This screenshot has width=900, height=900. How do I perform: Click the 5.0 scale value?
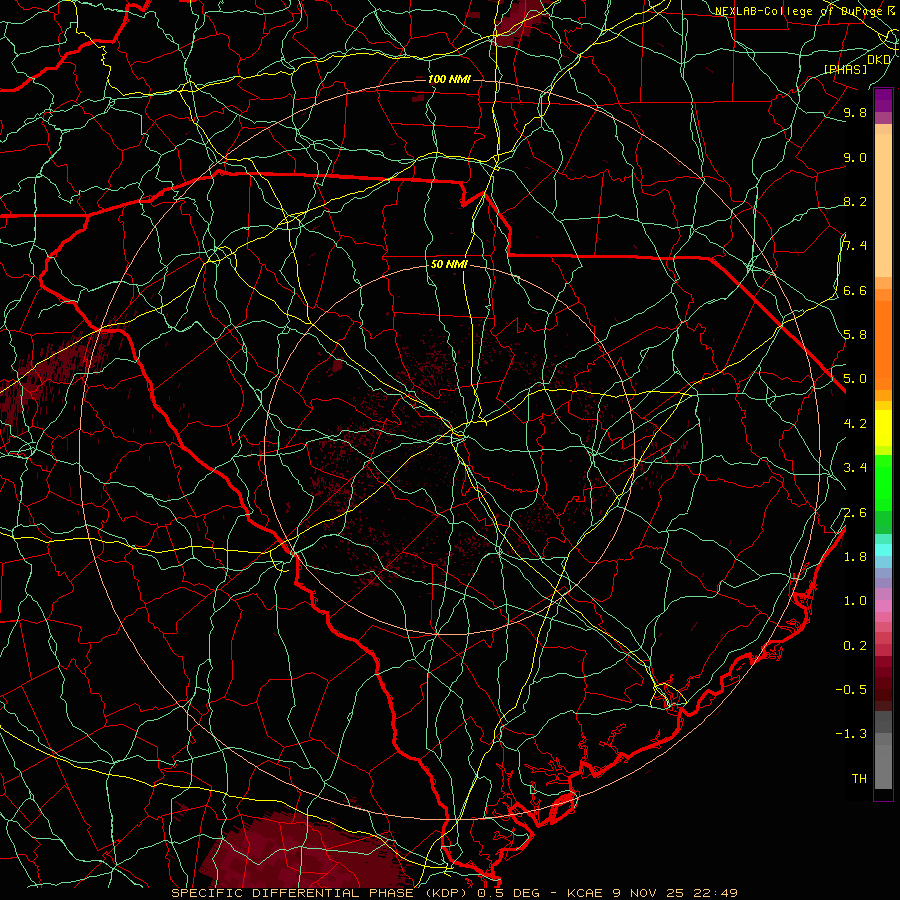point(855,379)
